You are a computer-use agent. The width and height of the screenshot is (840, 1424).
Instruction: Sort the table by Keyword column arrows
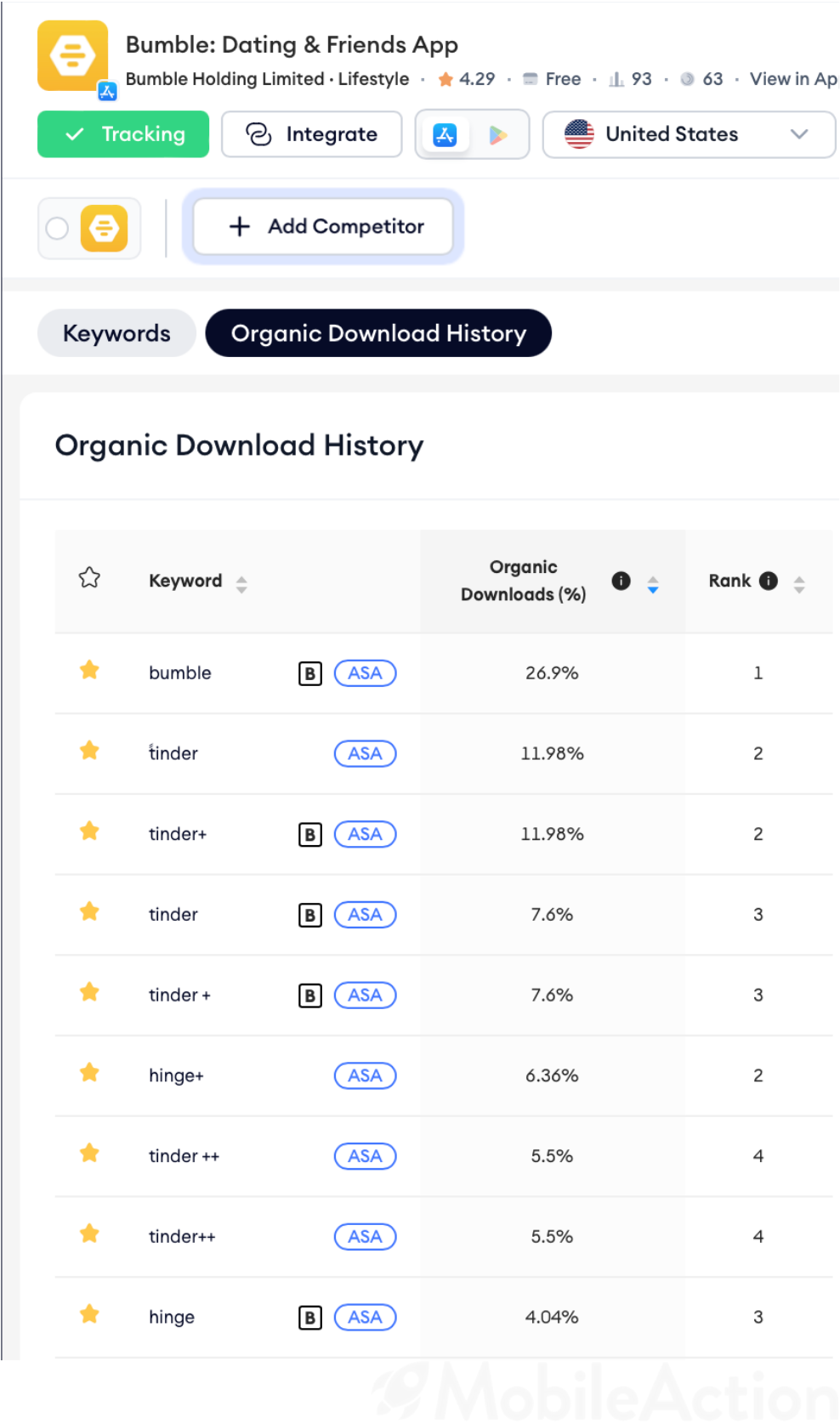coord(241,584)
